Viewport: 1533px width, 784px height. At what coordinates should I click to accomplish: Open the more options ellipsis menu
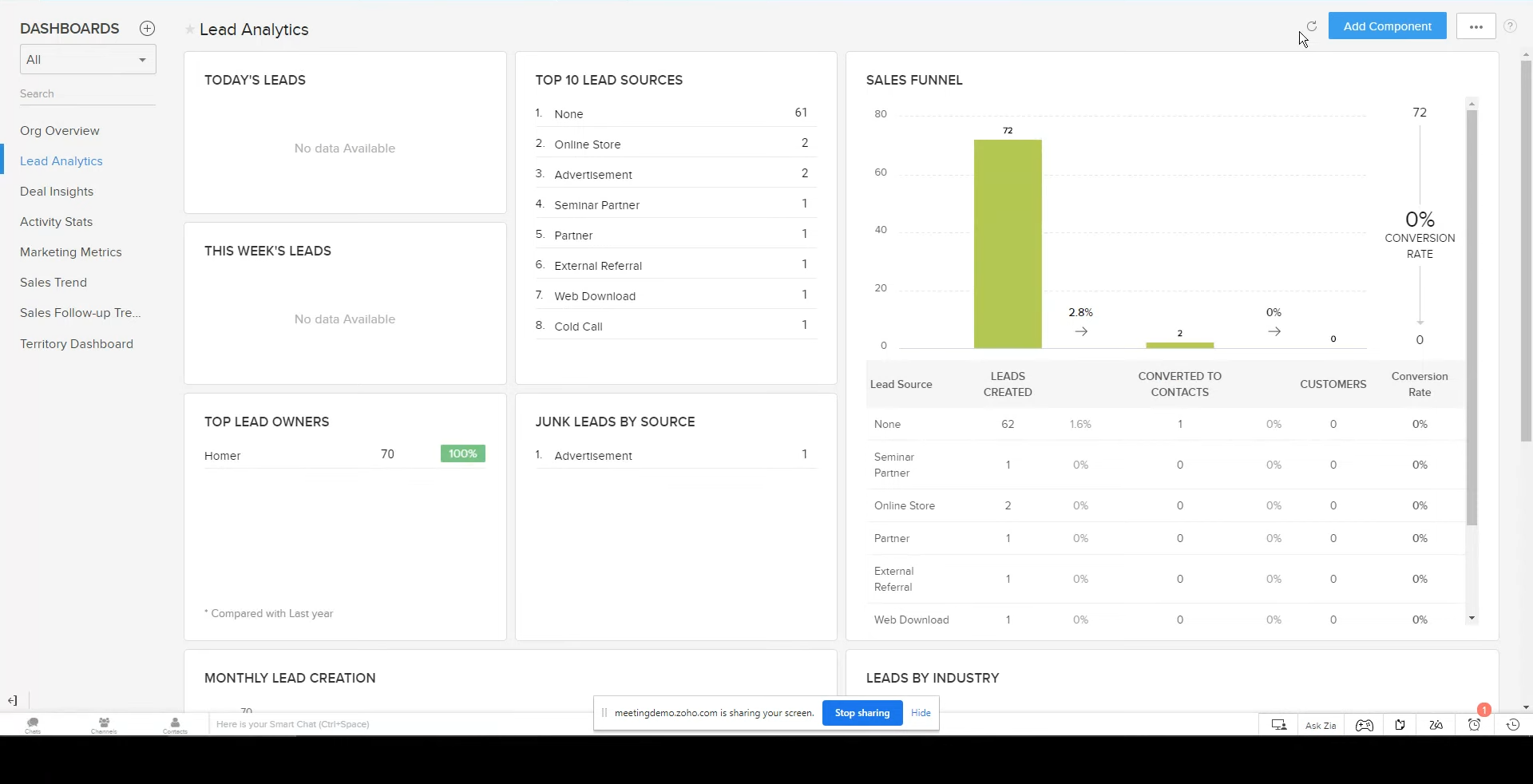[1476, 26]
